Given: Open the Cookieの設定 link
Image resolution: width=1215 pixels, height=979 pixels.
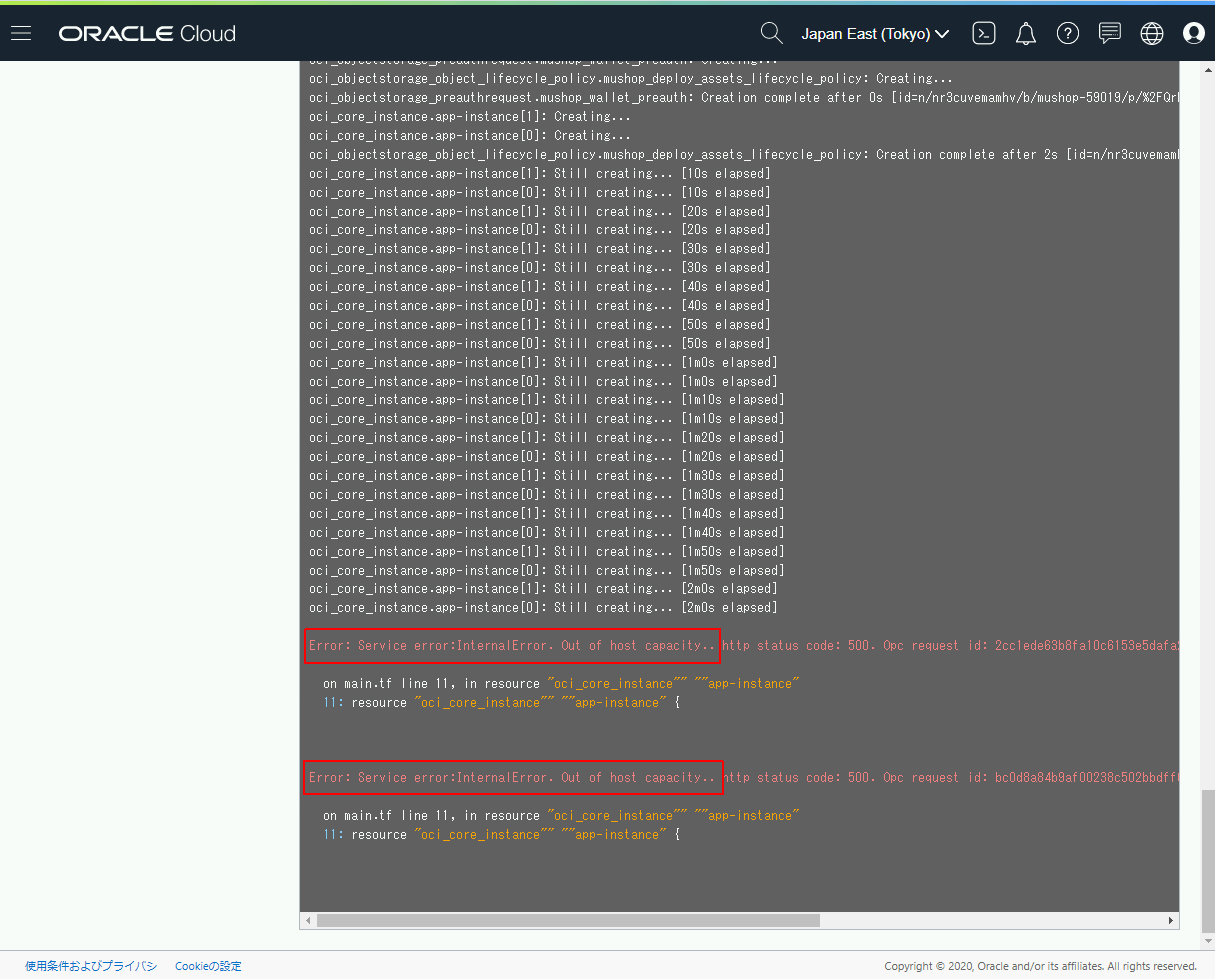Looking at the screenshot, I should [208, 966].
